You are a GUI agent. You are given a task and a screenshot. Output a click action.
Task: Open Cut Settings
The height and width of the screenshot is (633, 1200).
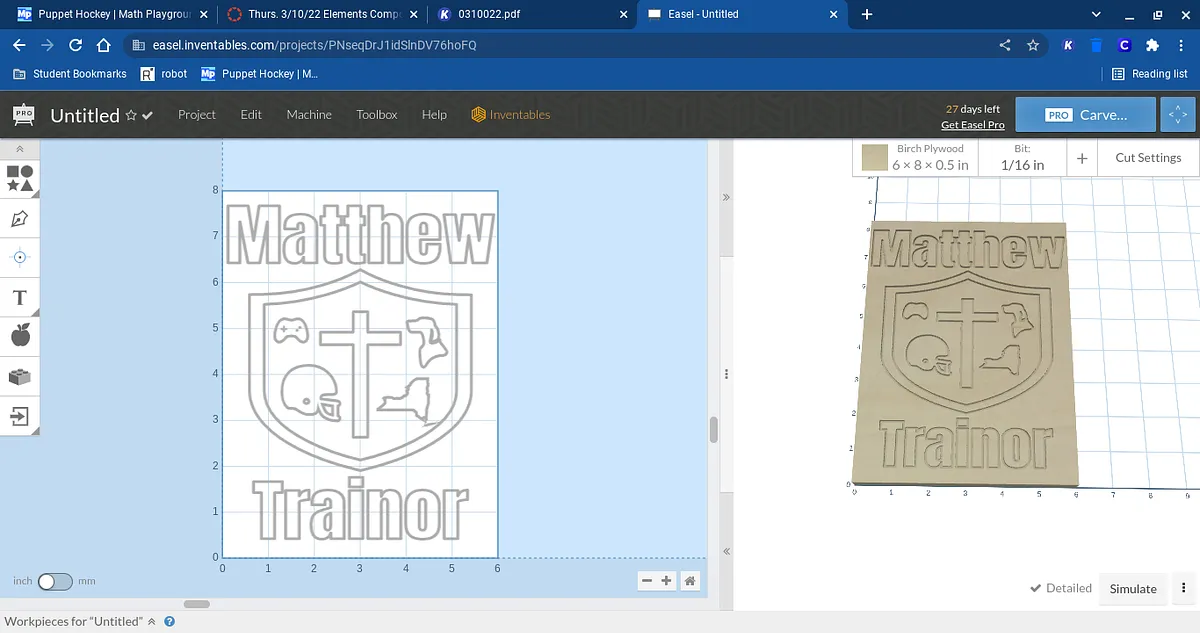1148,158
